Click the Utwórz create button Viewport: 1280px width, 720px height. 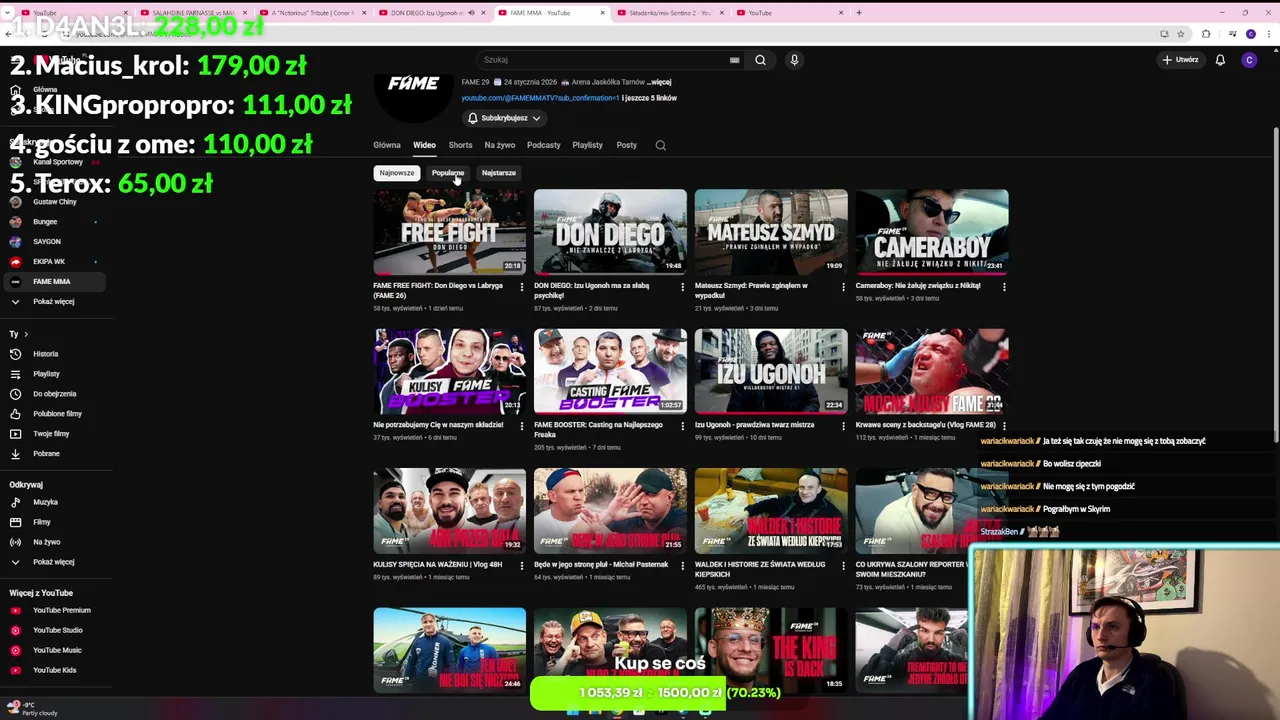(1180, 60)
